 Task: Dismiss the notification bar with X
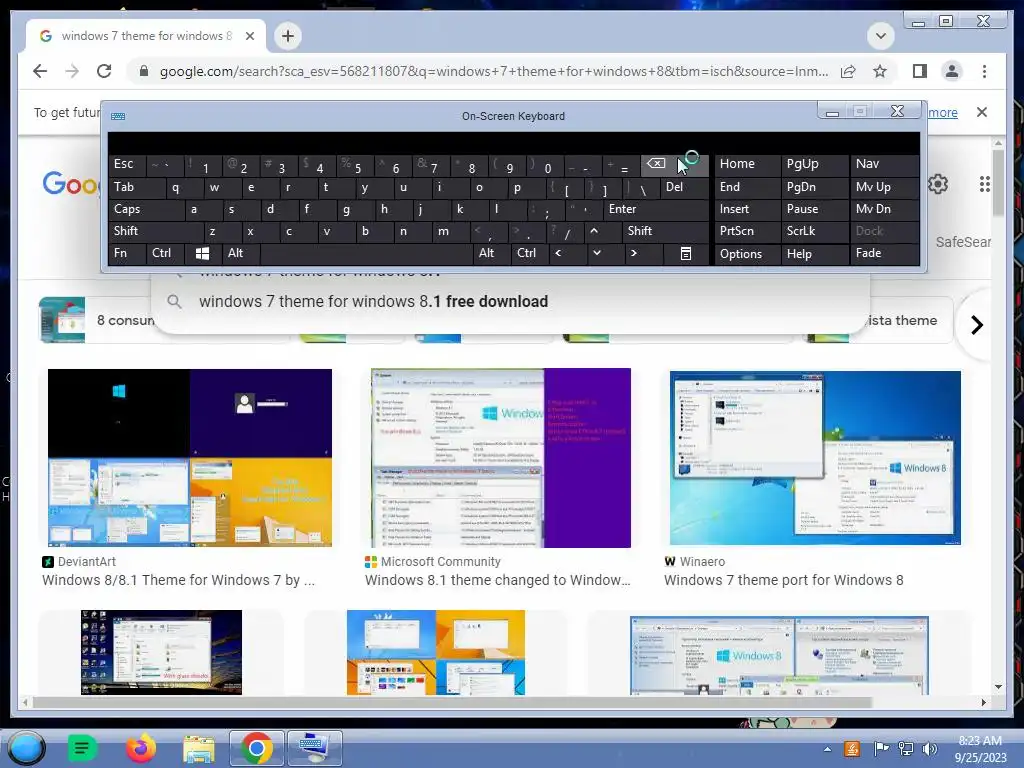click(982, 112)
